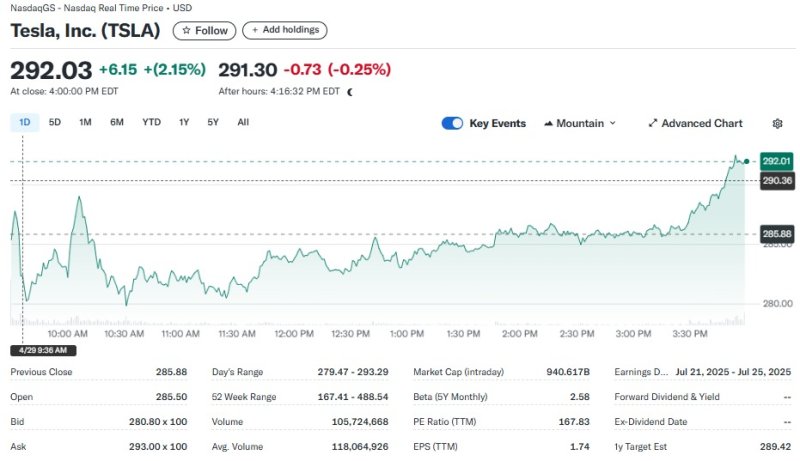Select the 5D time range tab

click(x=55, y=122)
